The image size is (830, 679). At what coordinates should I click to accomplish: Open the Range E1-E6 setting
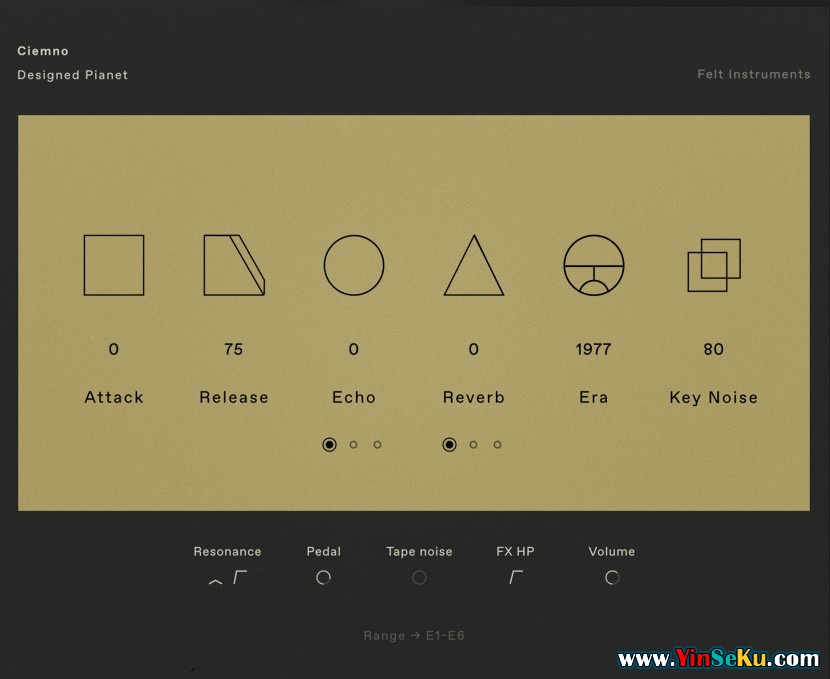[x=414, y=636]
